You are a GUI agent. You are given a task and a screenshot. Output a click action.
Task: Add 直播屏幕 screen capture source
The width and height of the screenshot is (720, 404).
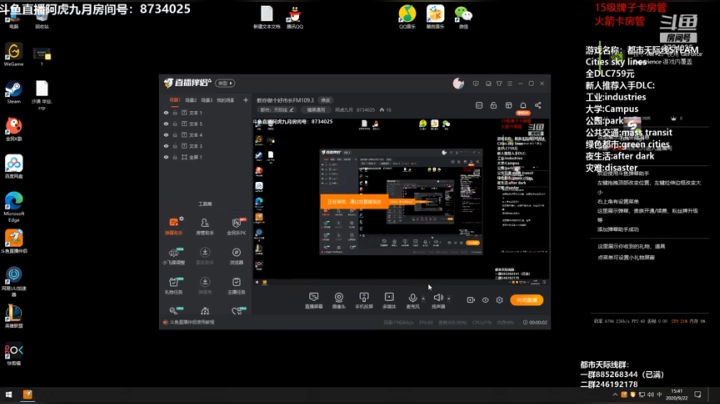pos(314,300)
